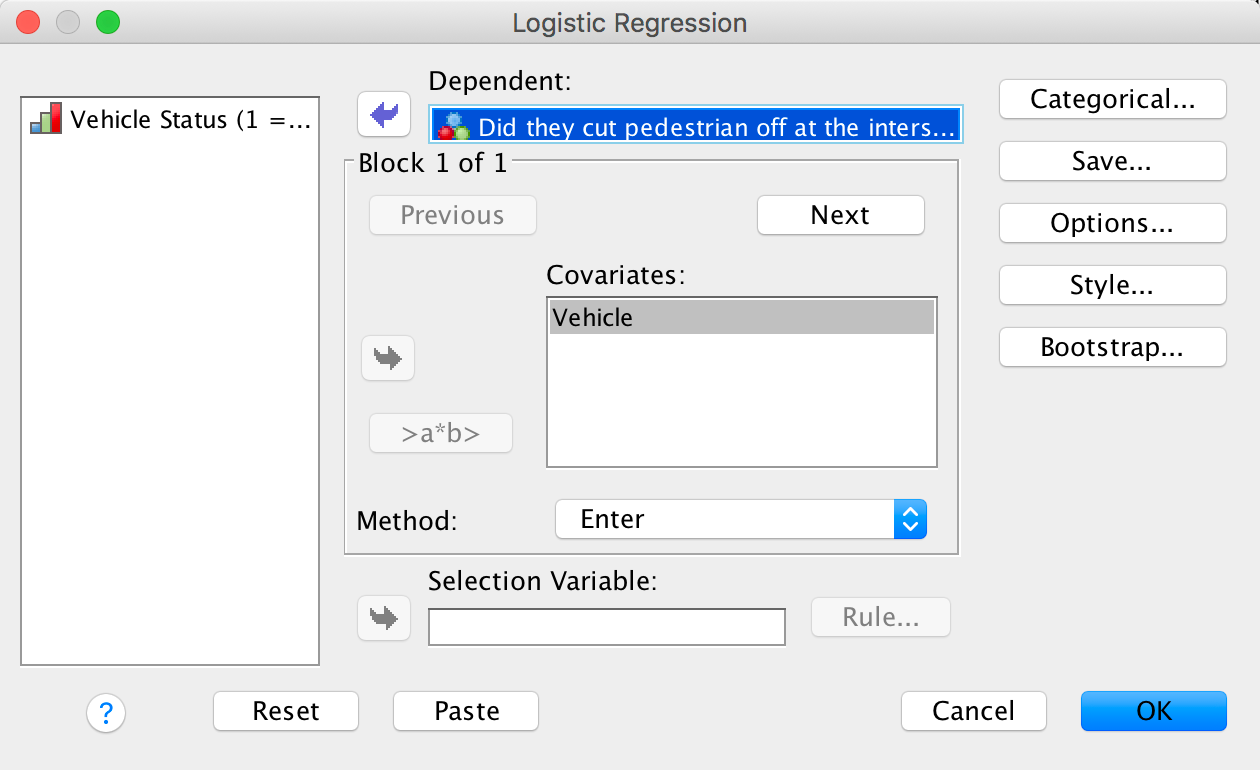The width and height of the screenshot is (1260, 770).
Task: Select Vehicle in the Covariates list
Action: click(x=741, y=318)
